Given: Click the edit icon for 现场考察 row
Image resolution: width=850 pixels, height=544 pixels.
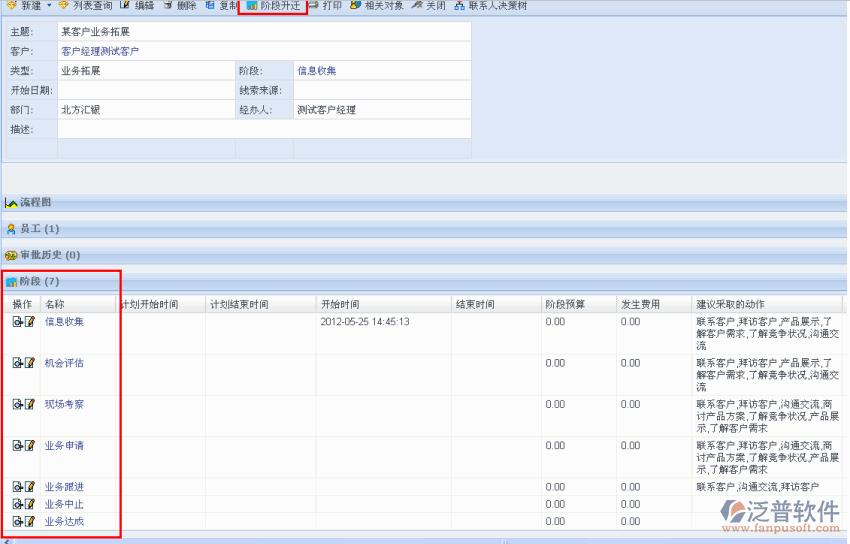Looking at the screenshot, I should pyautogui.click(x=30, y=404).
